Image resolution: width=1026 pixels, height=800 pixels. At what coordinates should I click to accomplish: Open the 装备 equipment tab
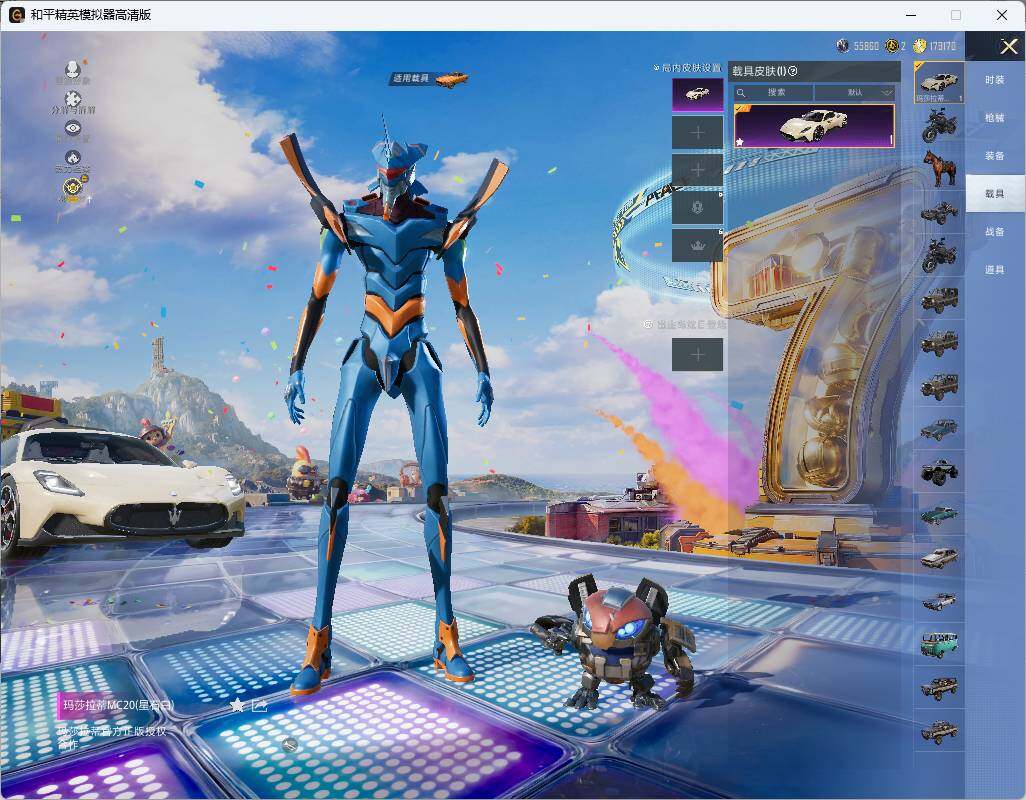[995, 156]
